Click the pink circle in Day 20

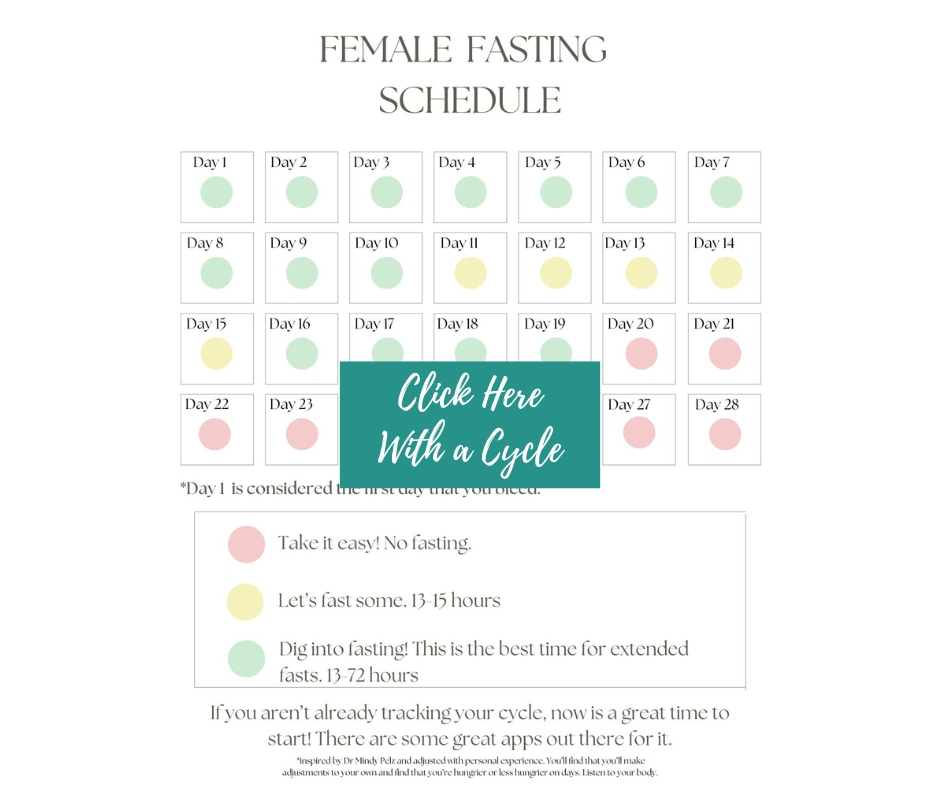click(641, 353)
